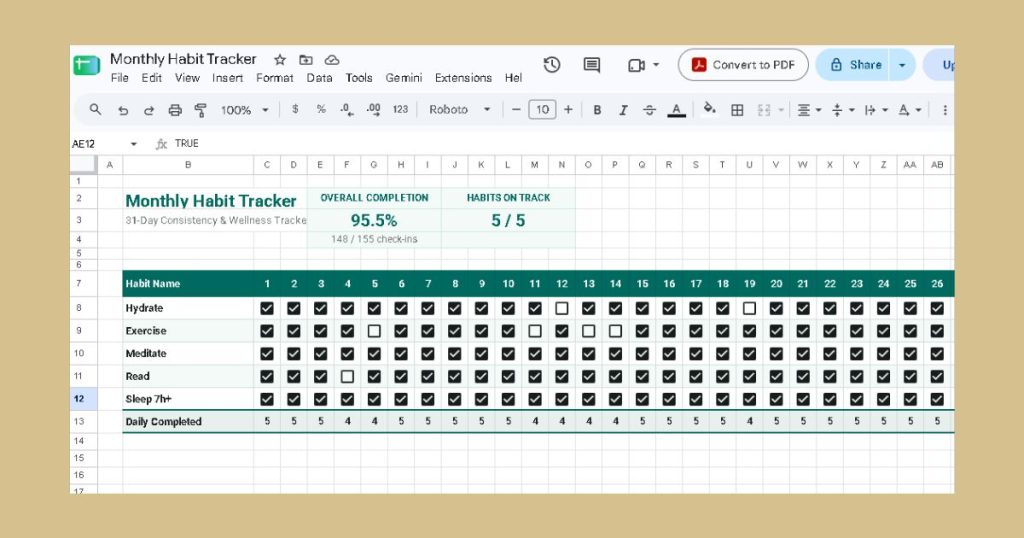The height and width of the screenshot is (538, 1024).
Task: Select row 12 header
Action: (x=78, y=399)
